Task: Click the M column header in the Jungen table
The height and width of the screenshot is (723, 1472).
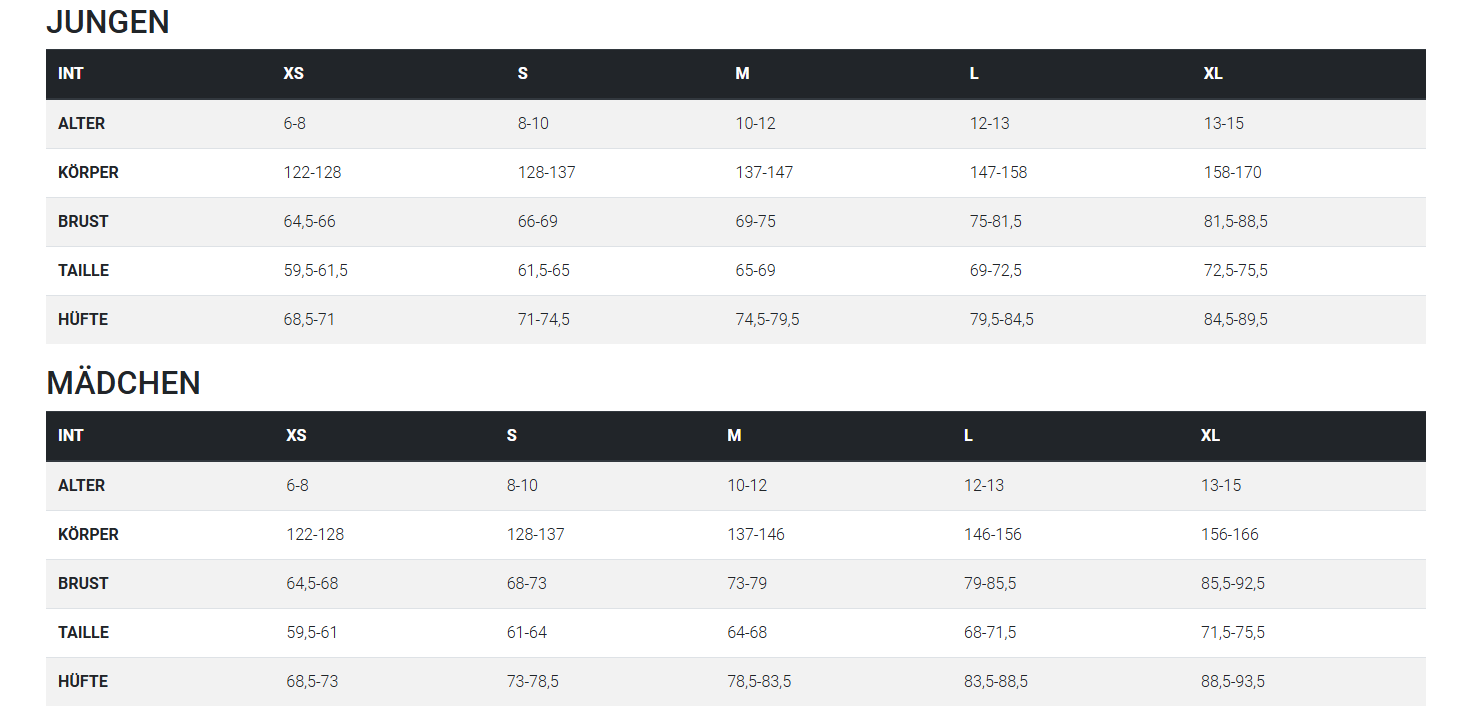Action: tap(742, 74)
